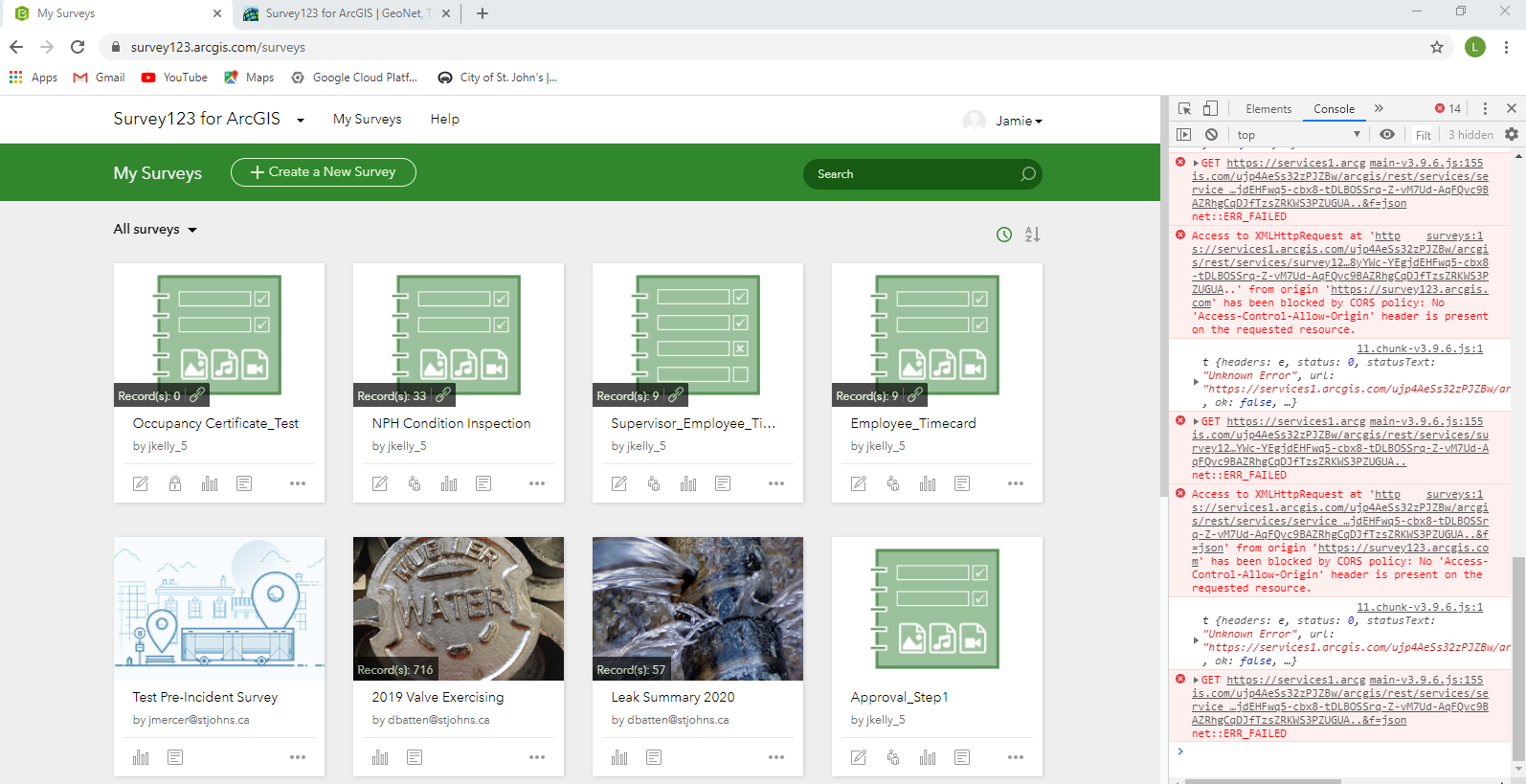Sort surveys by modified time

[x=1004, y=235]
